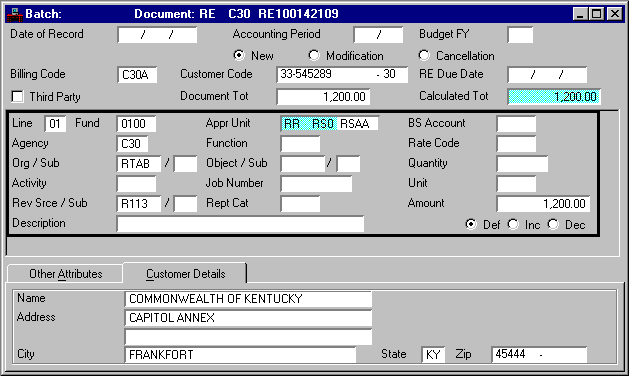Select the Def radio button

point(471,224)
